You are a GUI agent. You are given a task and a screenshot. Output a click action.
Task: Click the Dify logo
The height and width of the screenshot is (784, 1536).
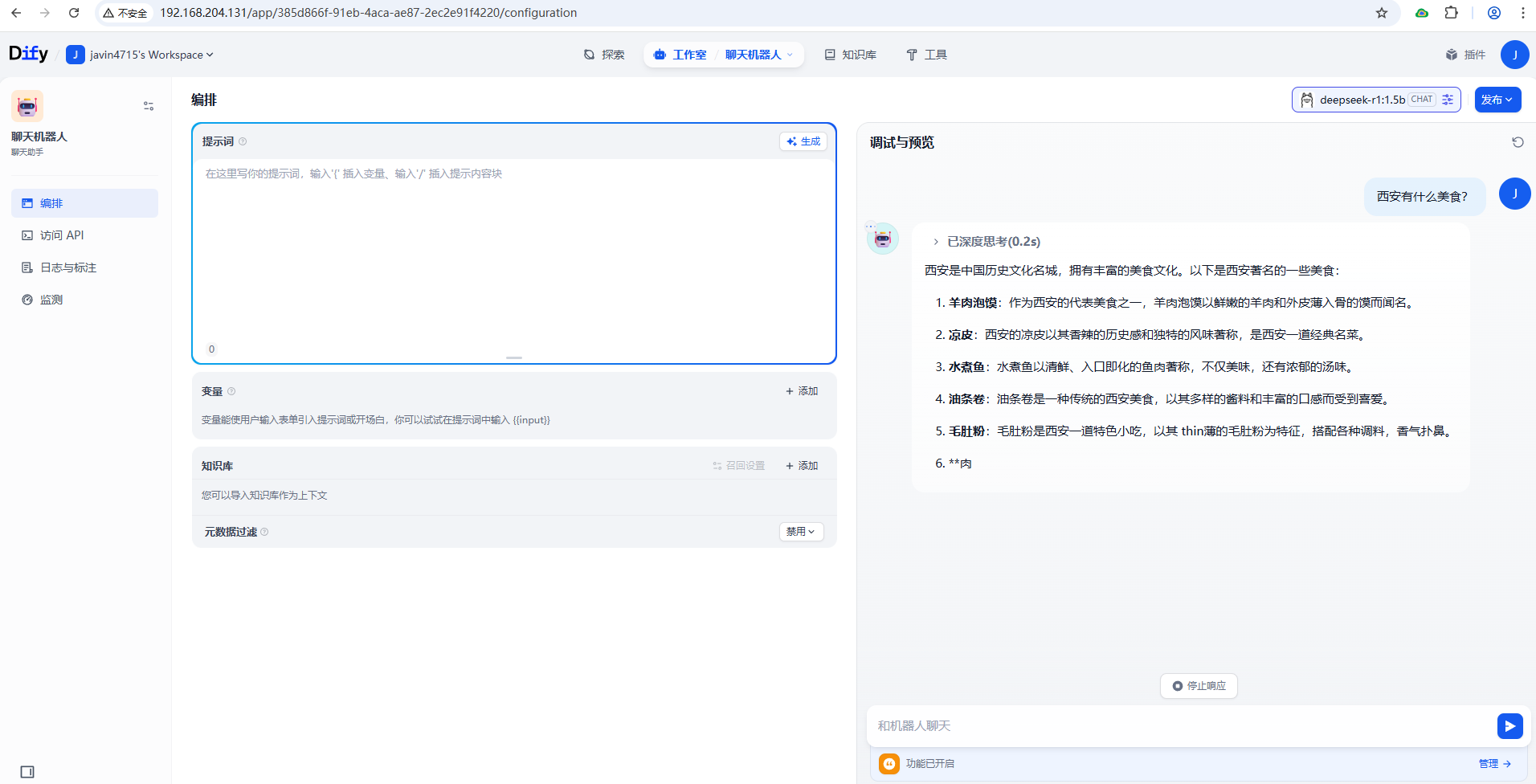[x=28, y=54]
